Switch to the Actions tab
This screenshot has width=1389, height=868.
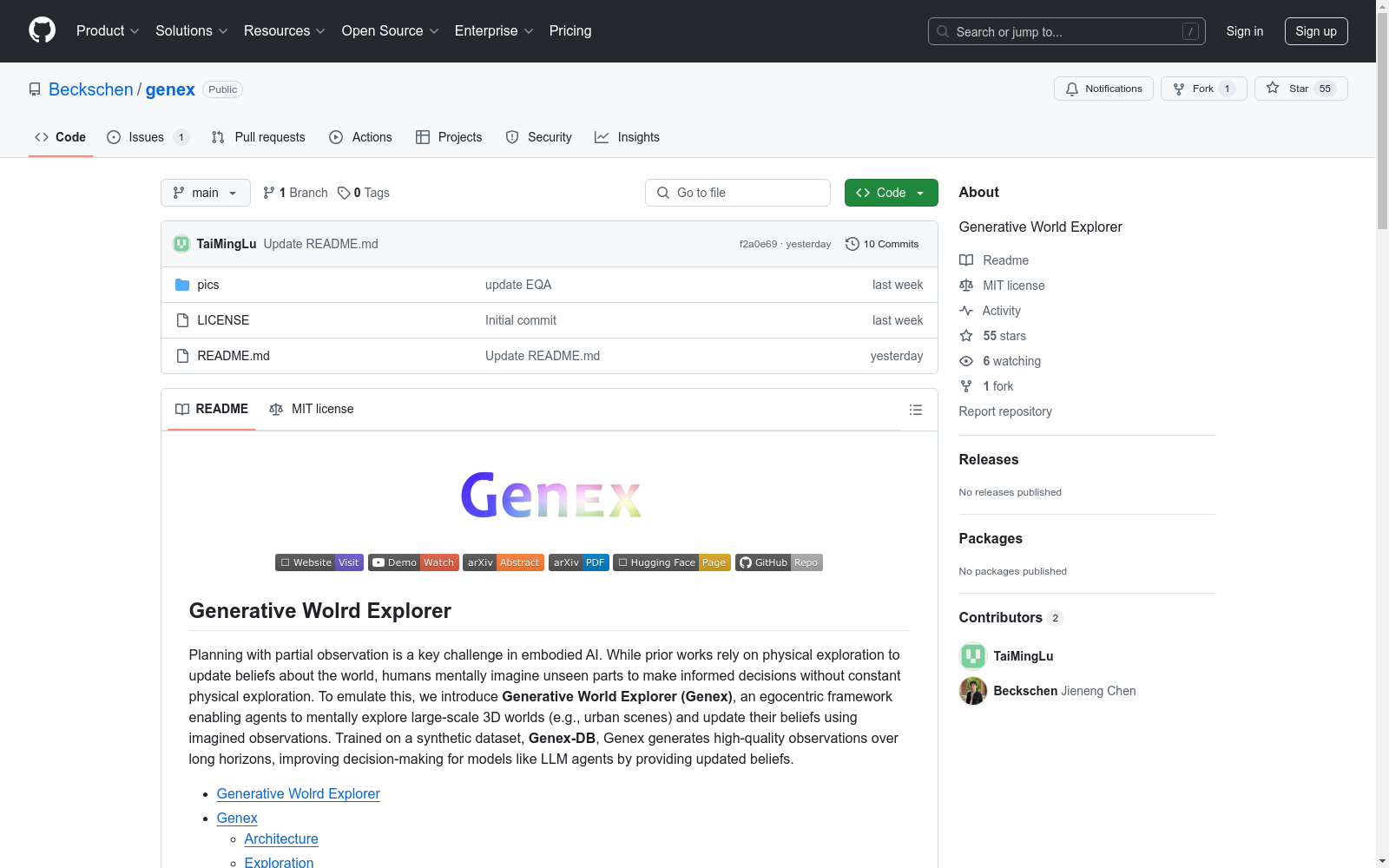[x=360, y=137]
